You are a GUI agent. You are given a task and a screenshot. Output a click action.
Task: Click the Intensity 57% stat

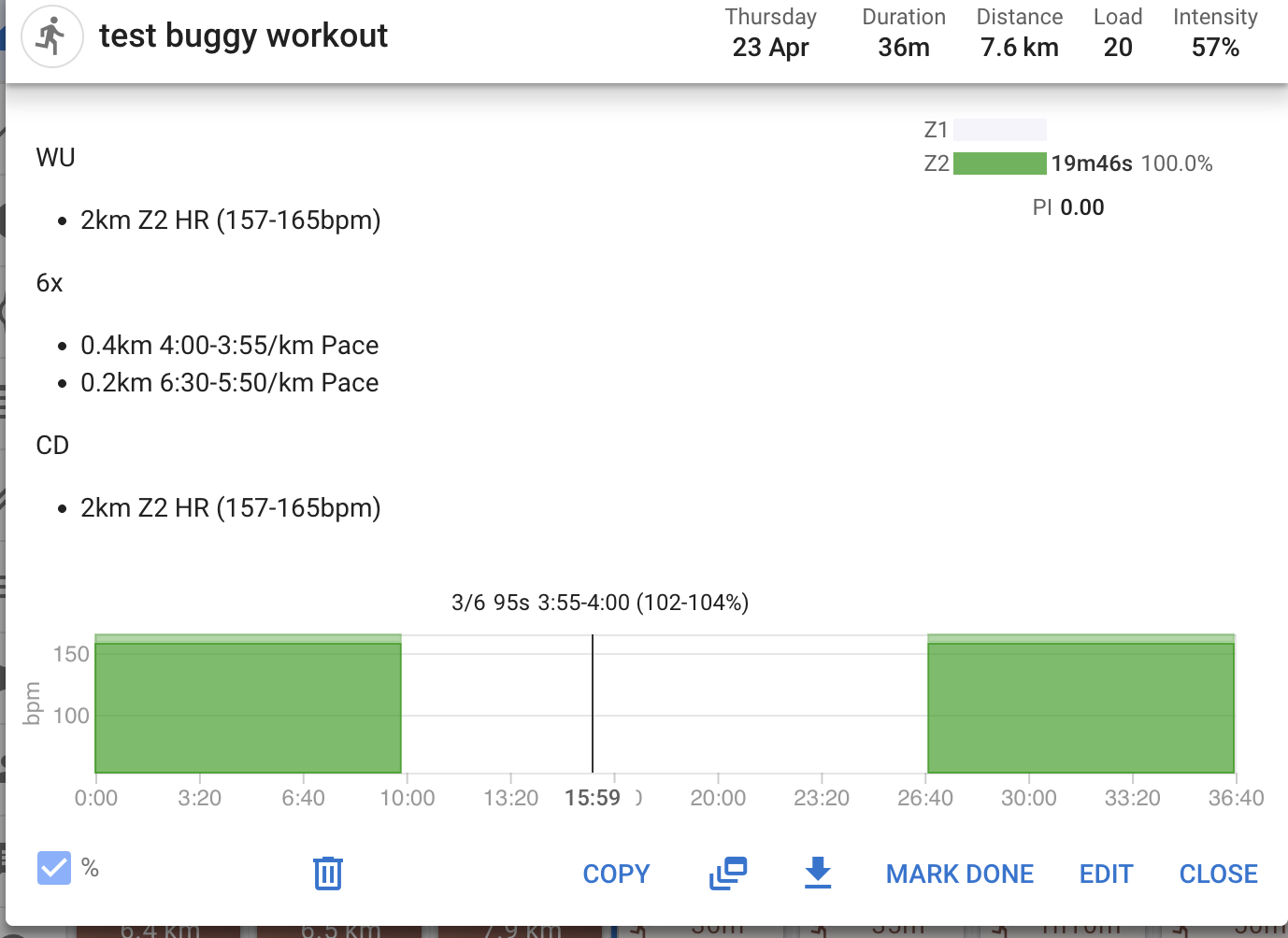[1214, 33]
